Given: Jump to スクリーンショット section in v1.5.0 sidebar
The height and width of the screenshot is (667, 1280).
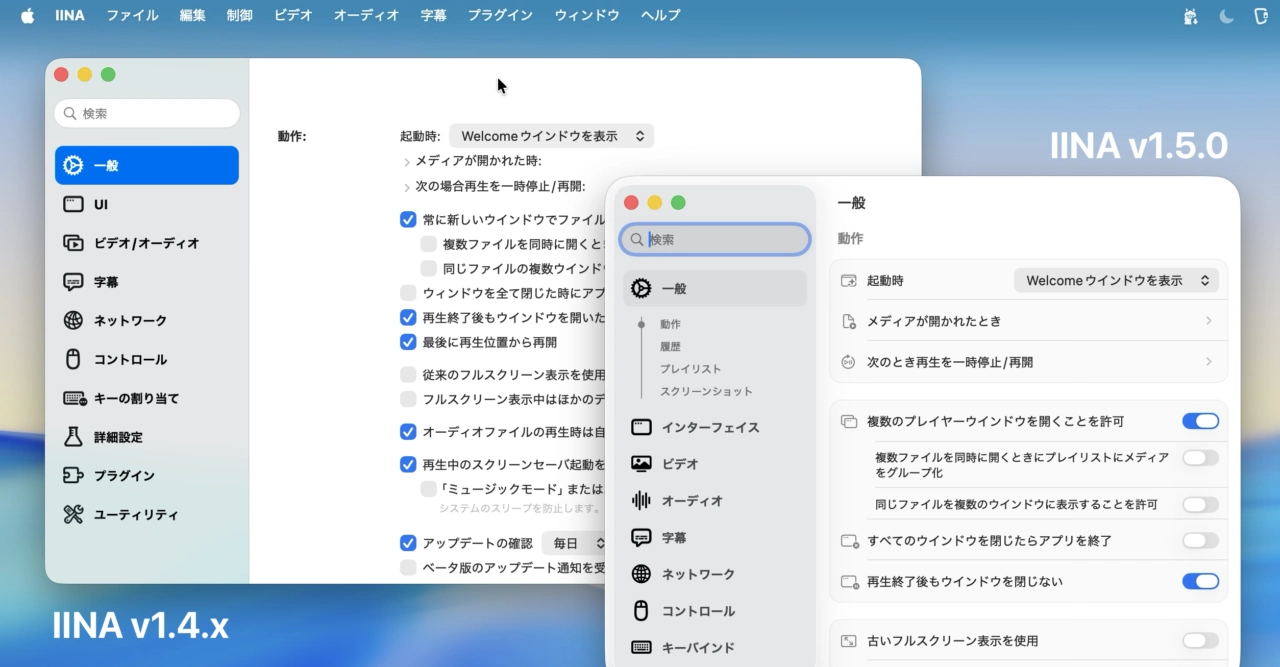Looking at the screenshot, I should (706, 392).
